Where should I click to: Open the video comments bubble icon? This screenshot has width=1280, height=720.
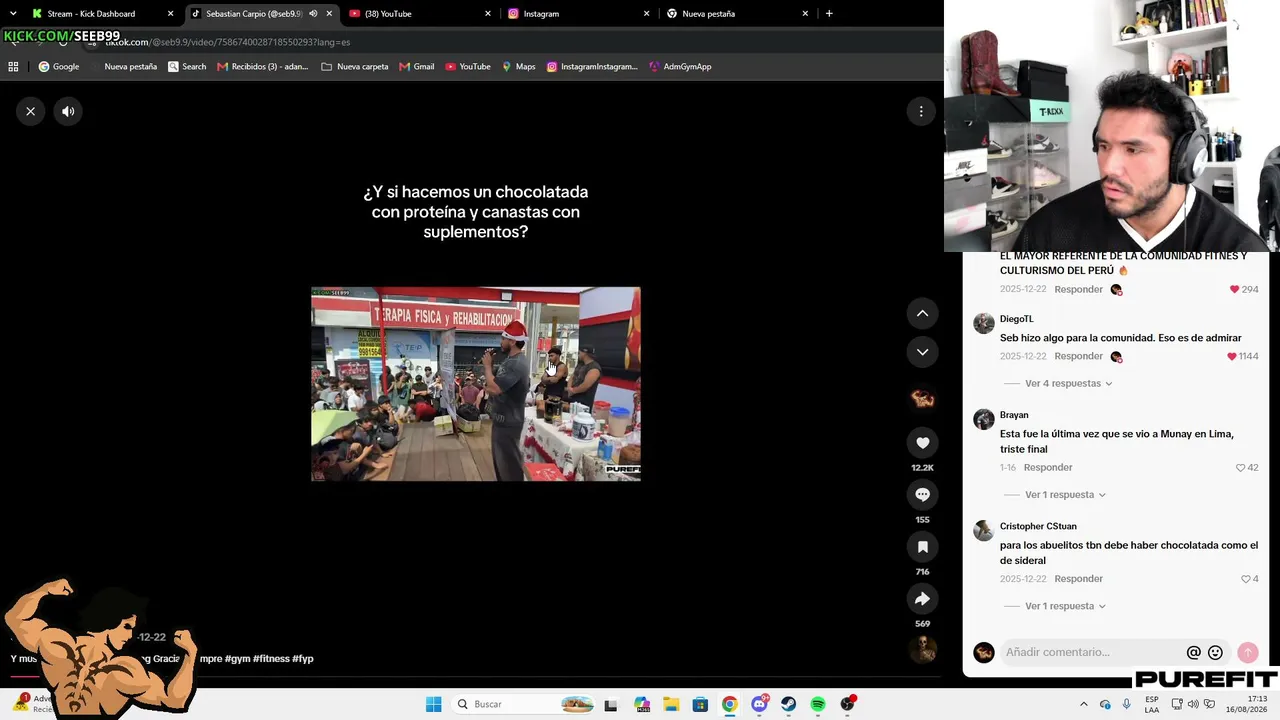click(922, 495)
